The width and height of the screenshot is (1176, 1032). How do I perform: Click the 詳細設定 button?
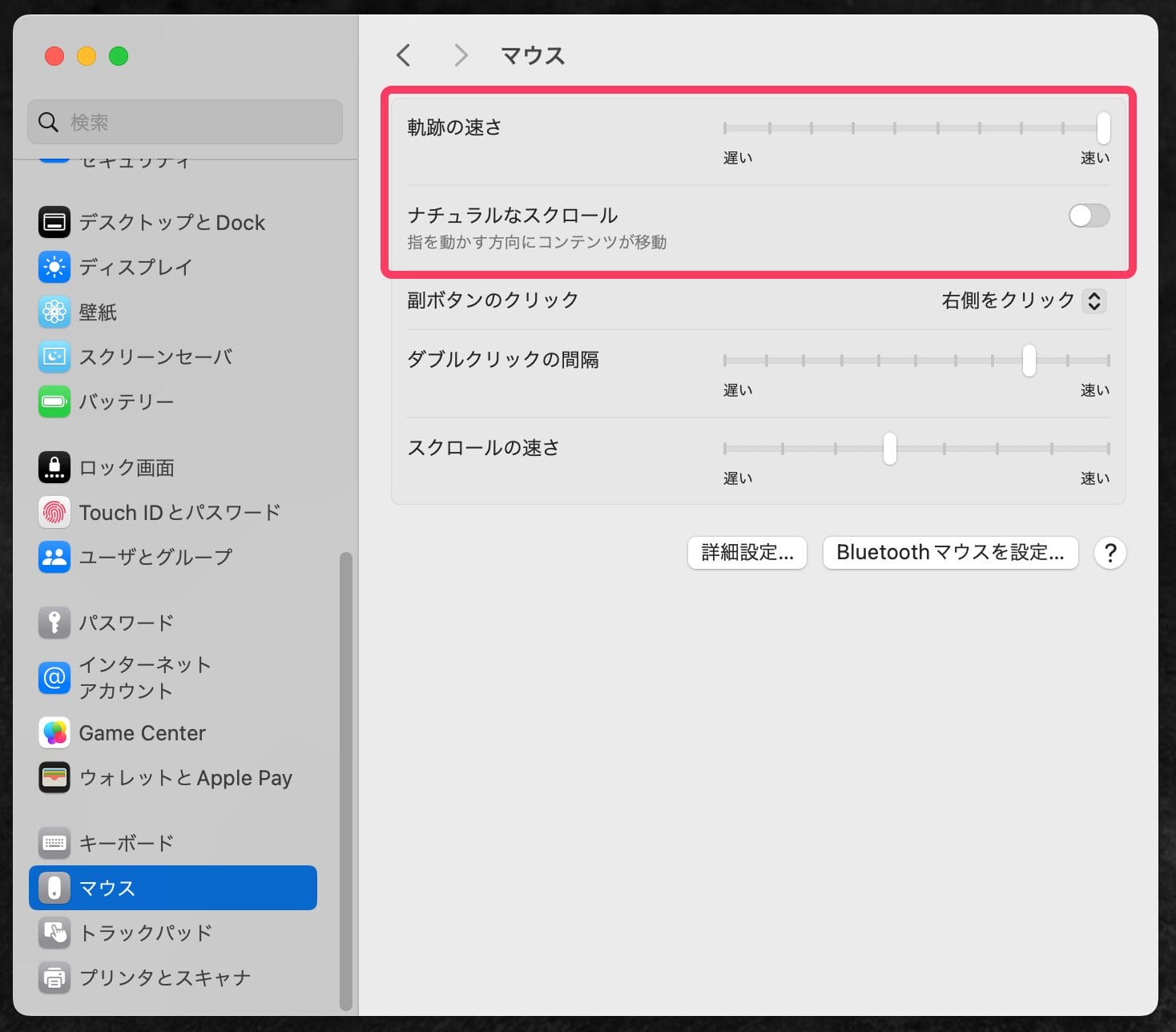tap(747, 552)
